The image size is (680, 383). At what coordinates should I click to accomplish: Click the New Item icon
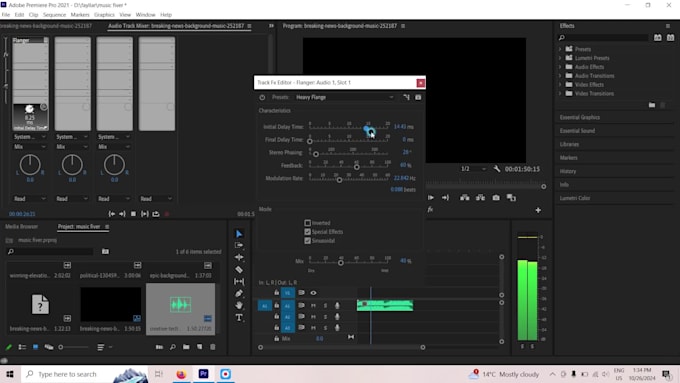pyautogui.click(x=199, y=347)
